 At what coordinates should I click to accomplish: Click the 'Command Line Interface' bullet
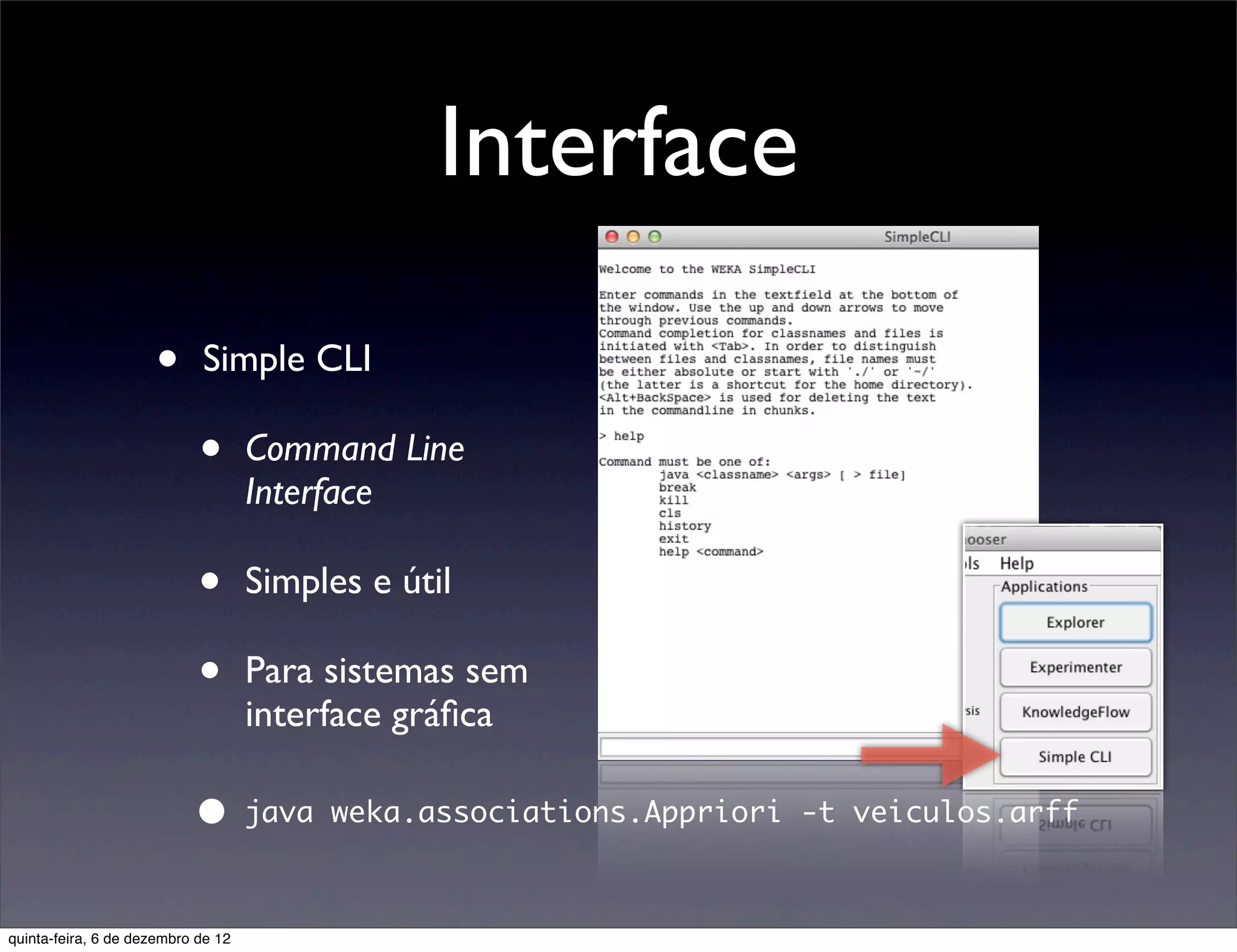[355, 470]
